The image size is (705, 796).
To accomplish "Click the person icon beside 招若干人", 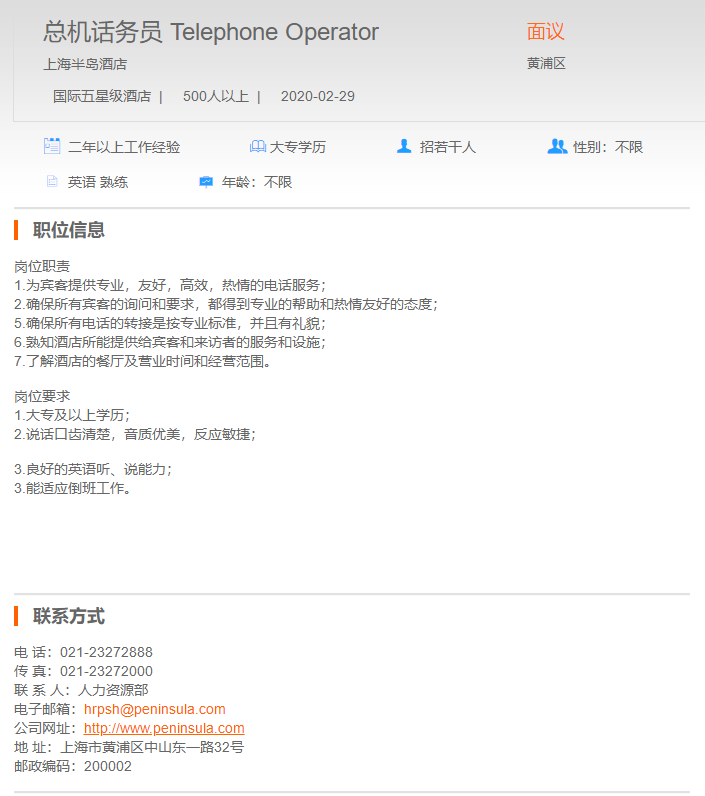I will pos(404,146).
